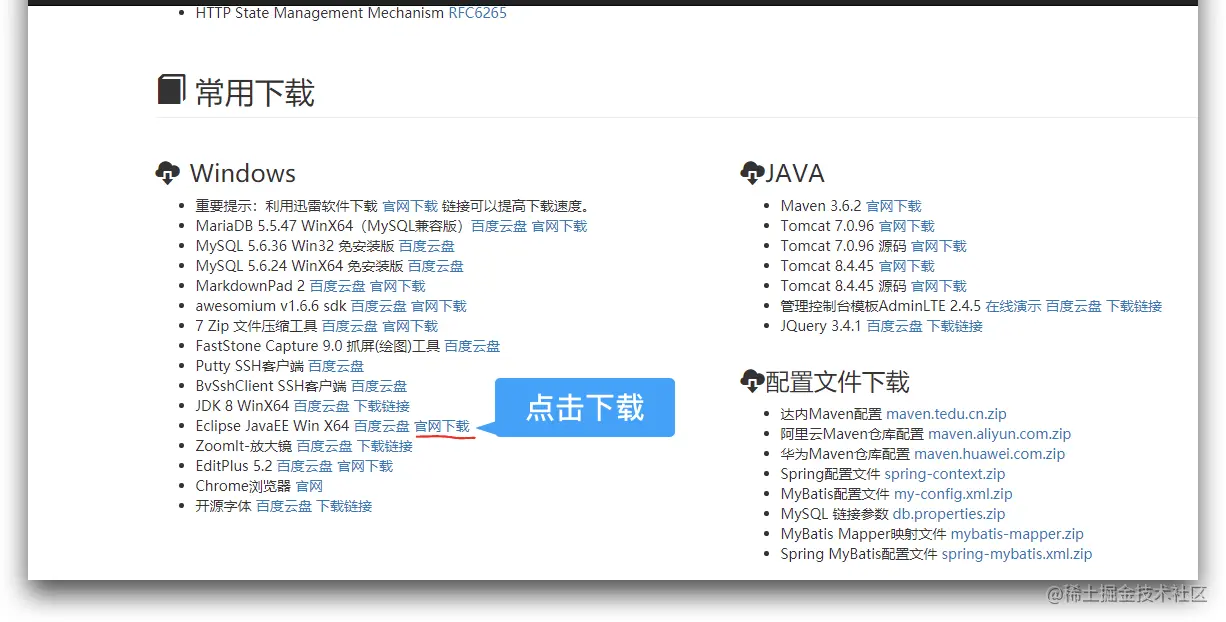
Task: Download maven.tedu.cn.zip
Action: click(x=947, y=414)
